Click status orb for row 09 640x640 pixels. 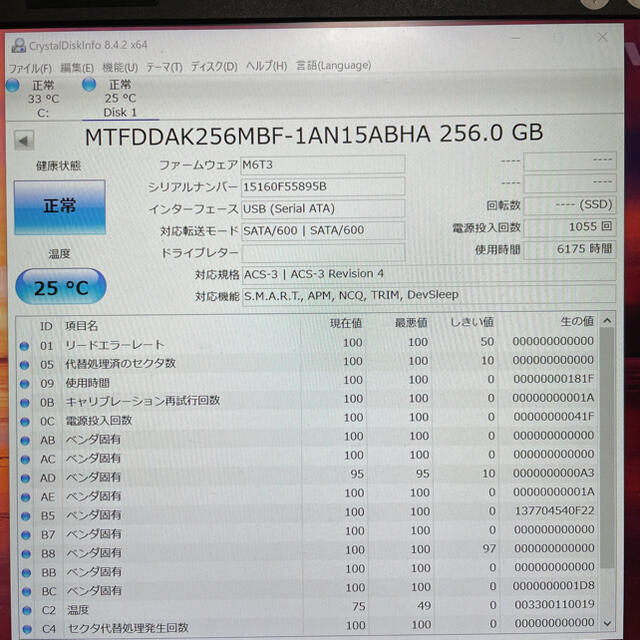point(24,384)
